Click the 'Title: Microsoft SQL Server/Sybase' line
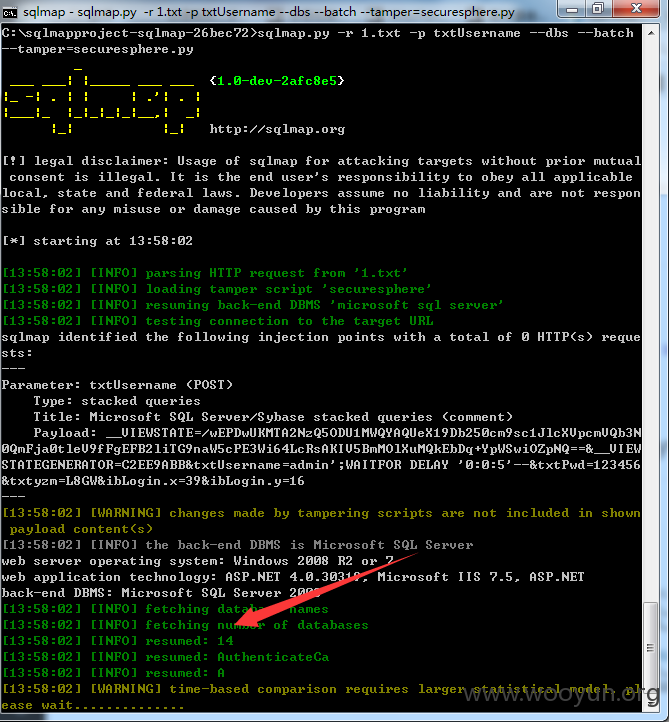Viewport: 669px width, 722px height. 273,417
